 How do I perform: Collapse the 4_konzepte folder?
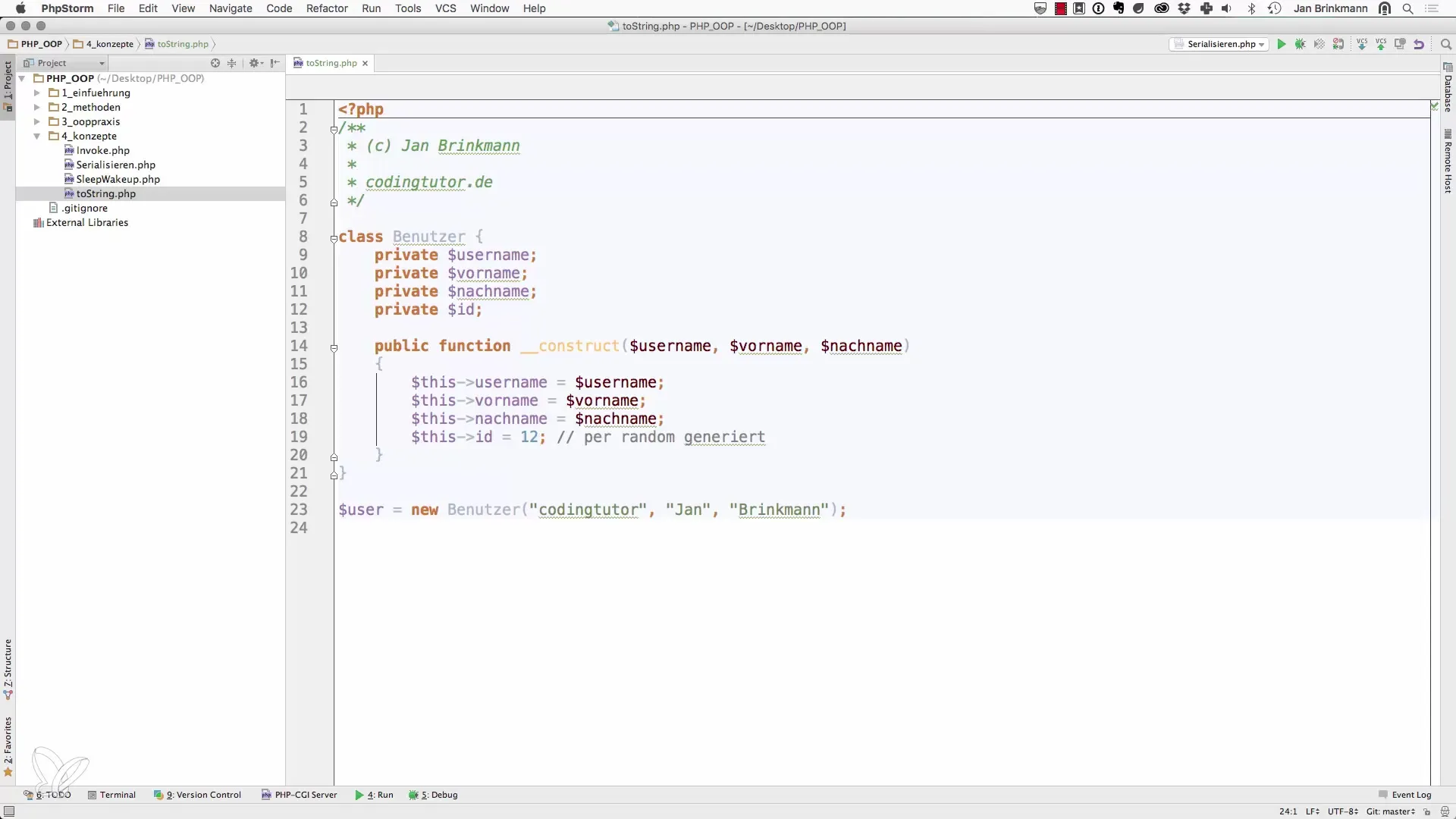(x=36, y=136)
